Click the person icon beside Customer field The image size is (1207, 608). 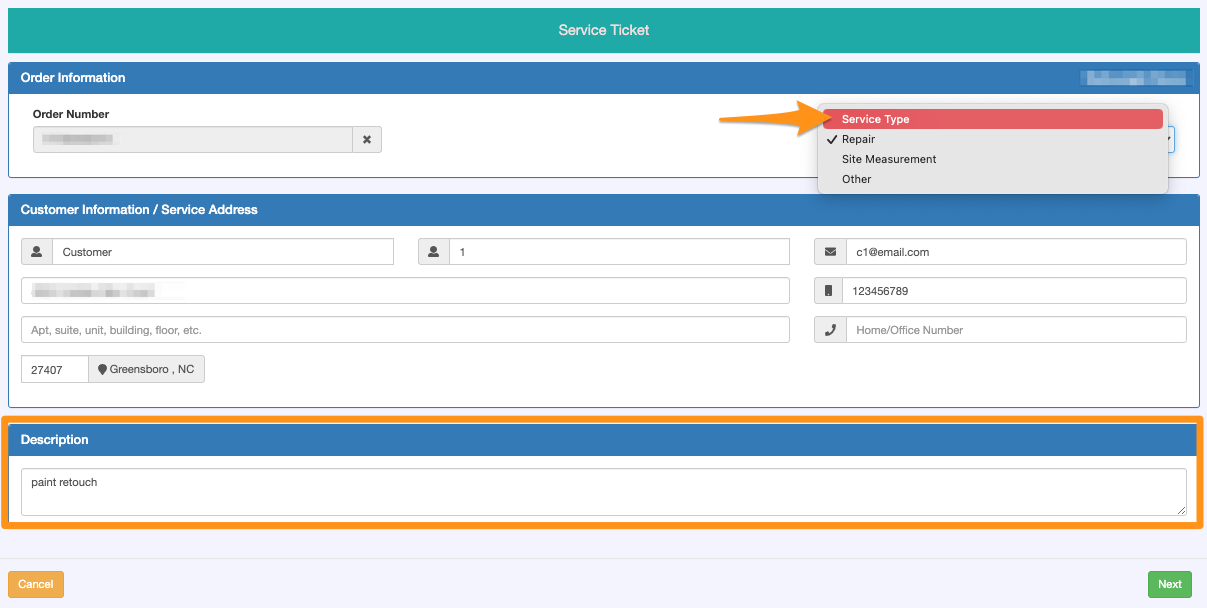pyautogui.click(x=36, y=252)
